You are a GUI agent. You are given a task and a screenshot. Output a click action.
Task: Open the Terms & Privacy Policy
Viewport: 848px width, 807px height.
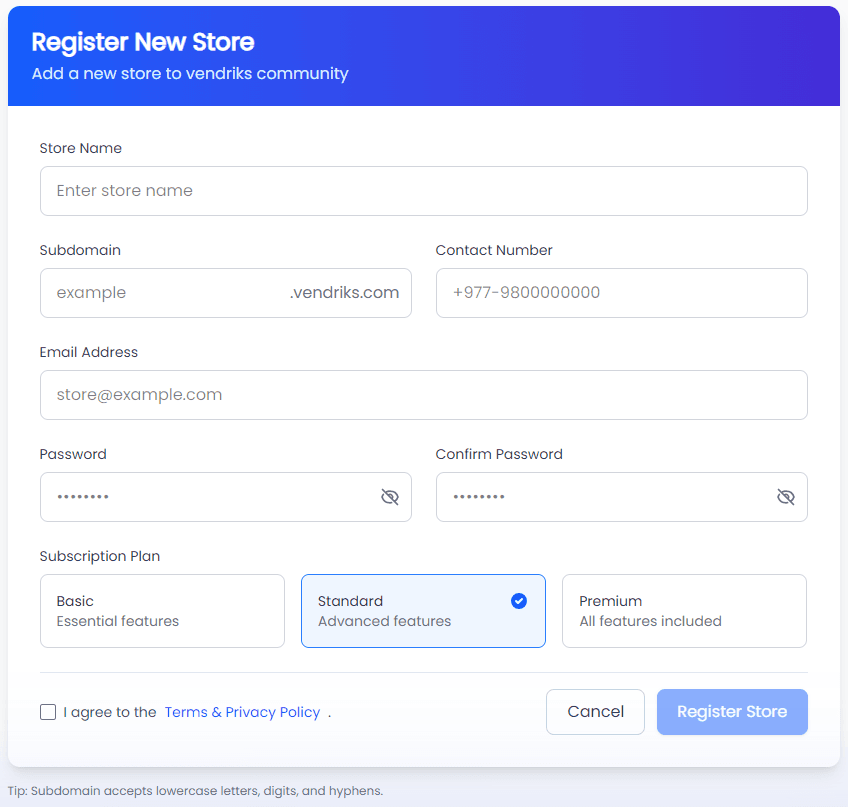tap(242, 711)
